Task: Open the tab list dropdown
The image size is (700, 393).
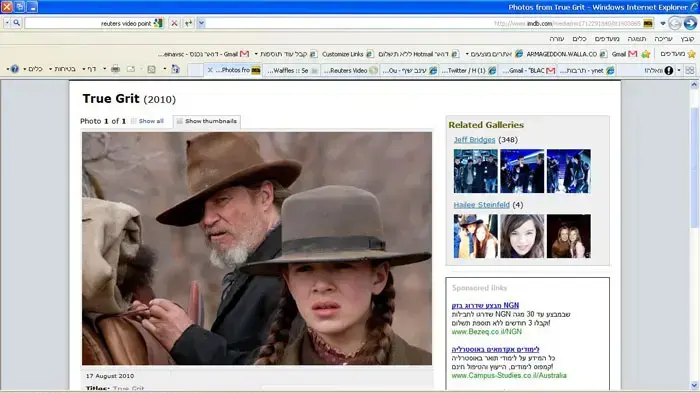Action: [x=679, y=70]
